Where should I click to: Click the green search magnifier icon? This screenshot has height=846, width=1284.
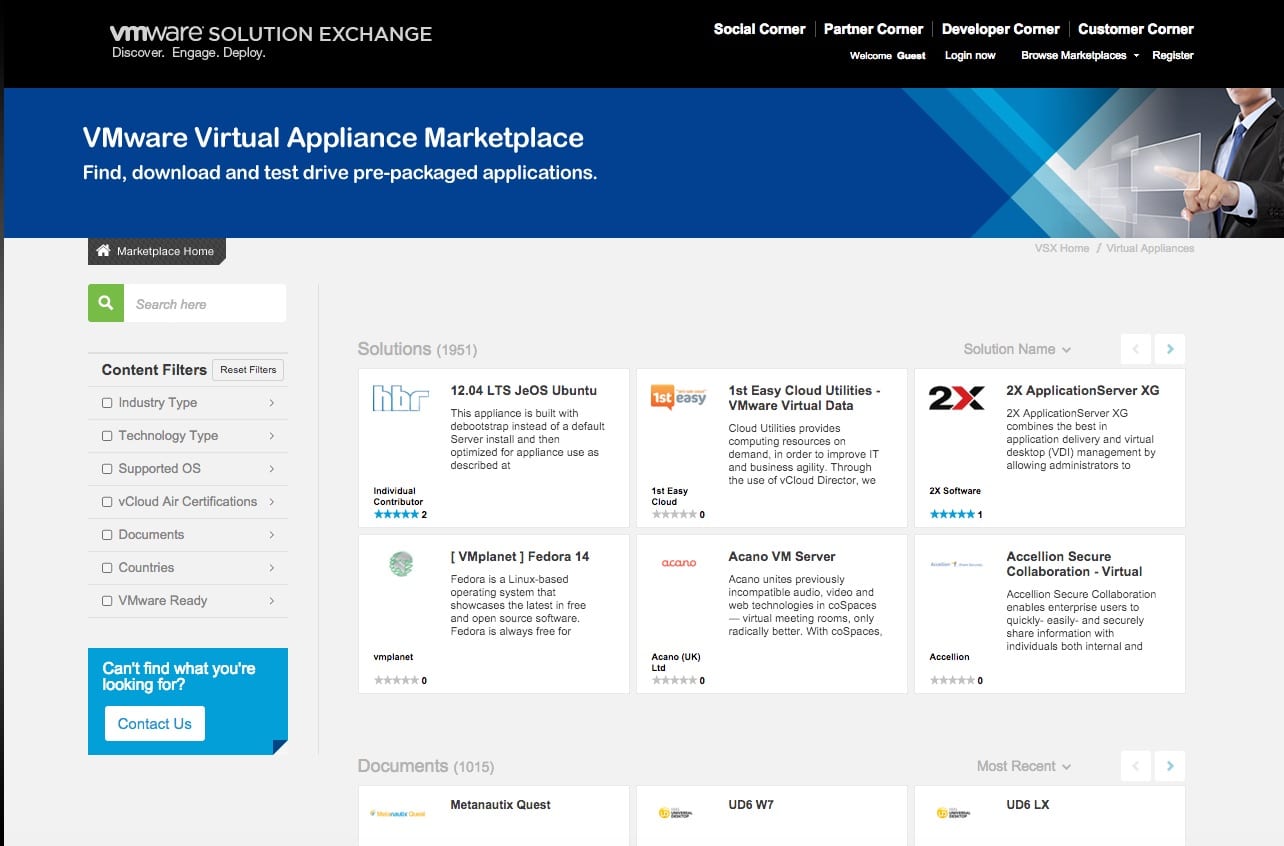[x=106, y=303]
